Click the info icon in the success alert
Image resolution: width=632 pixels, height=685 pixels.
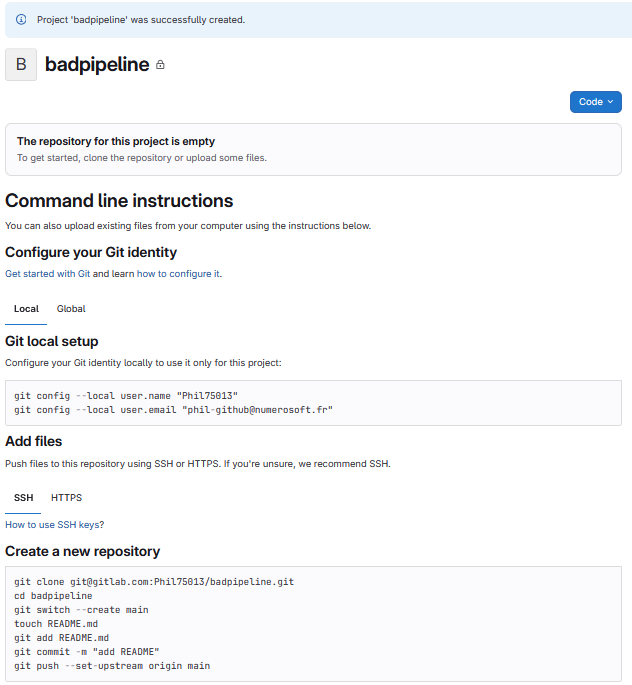pos(21,19)
